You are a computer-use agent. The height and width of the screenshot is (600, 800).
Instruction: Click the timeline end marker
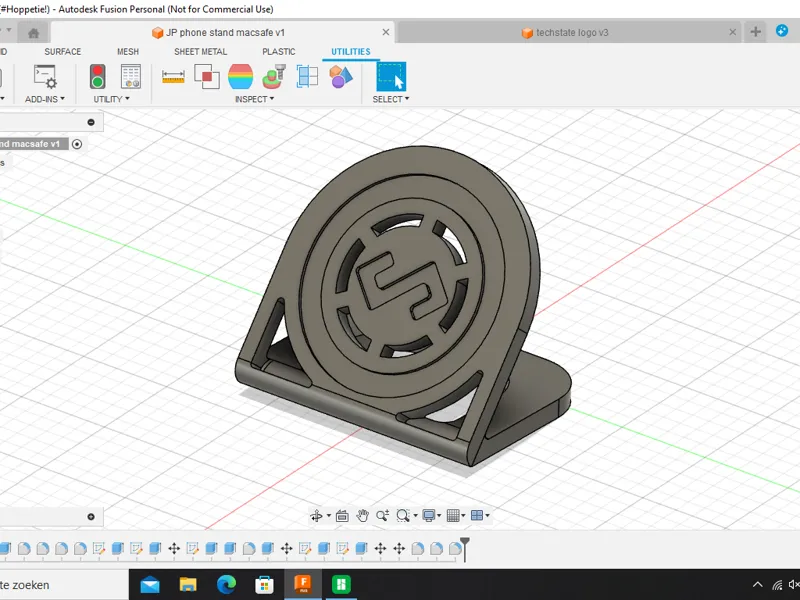[x=465, y=549]
